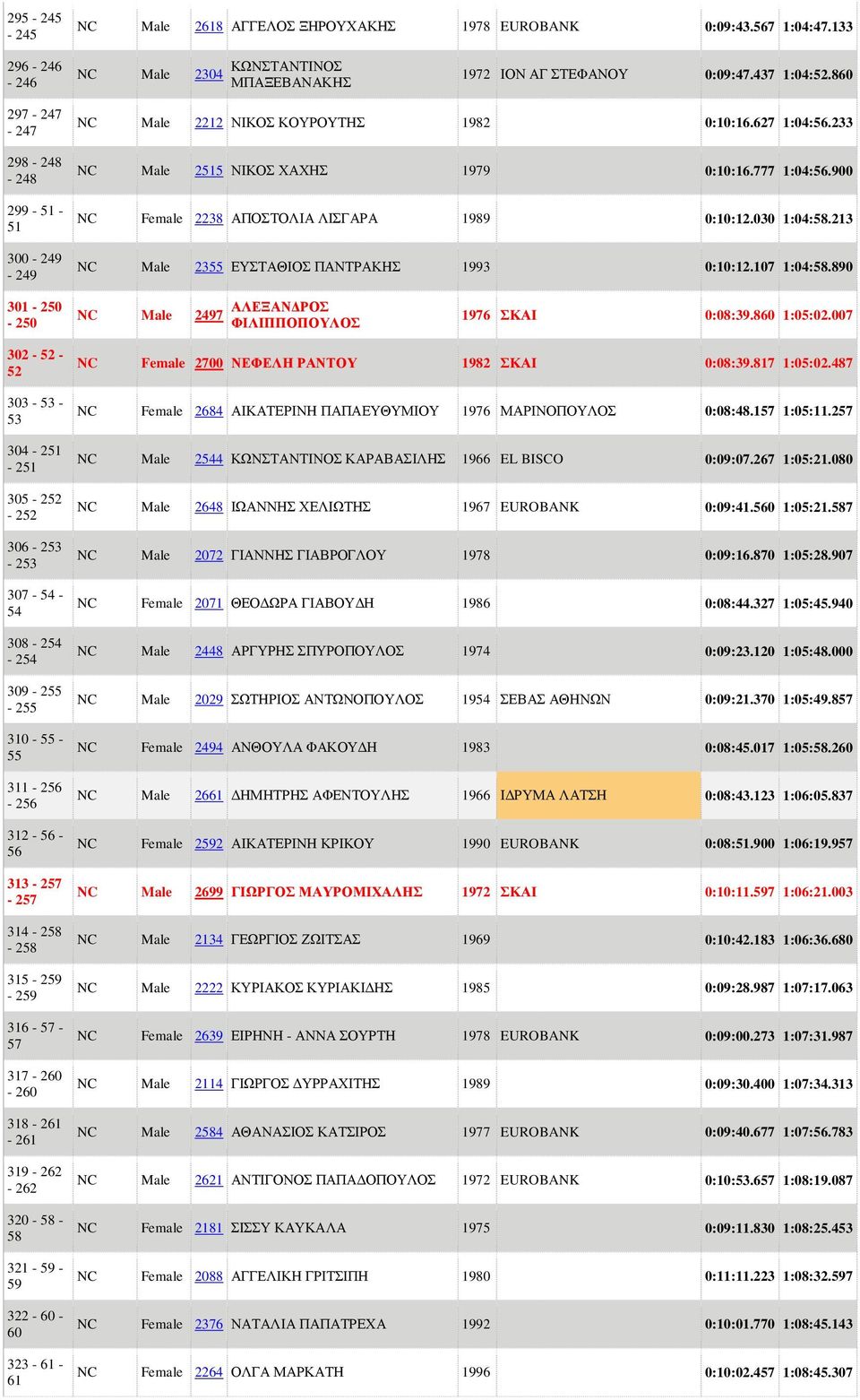
Task: Click rank cell 323 - 61 - 61
Action: (36, 1372)
